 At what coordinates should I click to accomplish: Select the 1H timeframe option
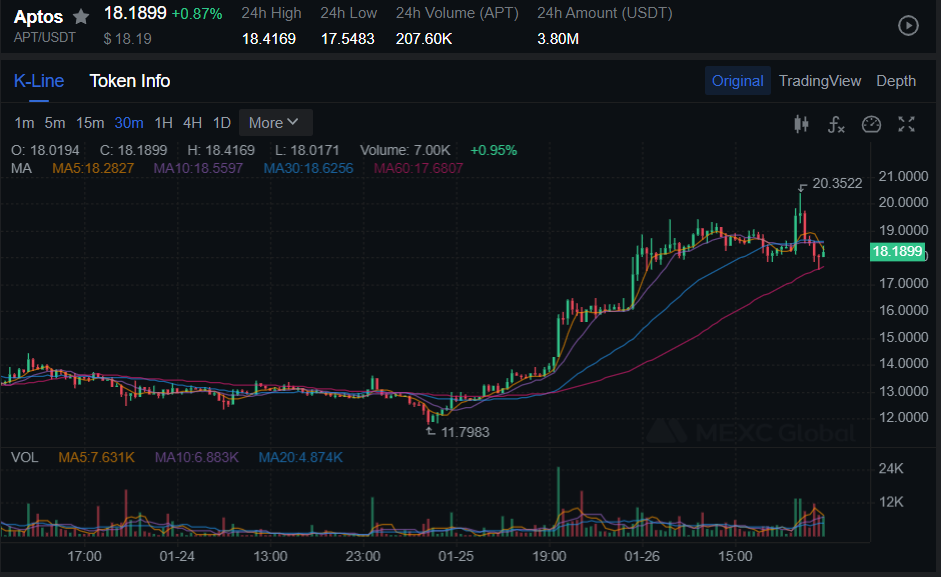pyautogui.click(x=163, y=122)
